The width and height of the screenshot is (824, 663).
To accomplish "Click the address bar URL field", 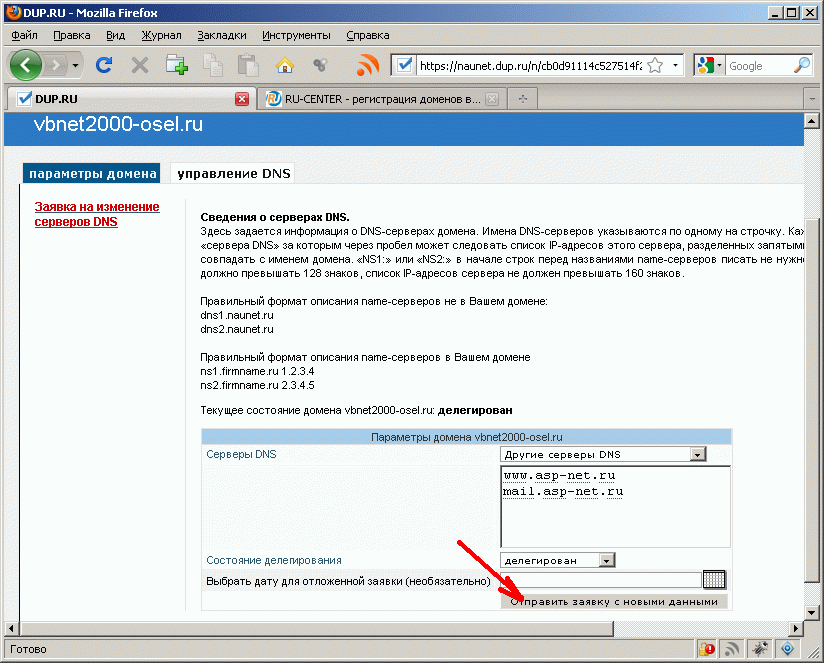I will (x=531, y=66).
